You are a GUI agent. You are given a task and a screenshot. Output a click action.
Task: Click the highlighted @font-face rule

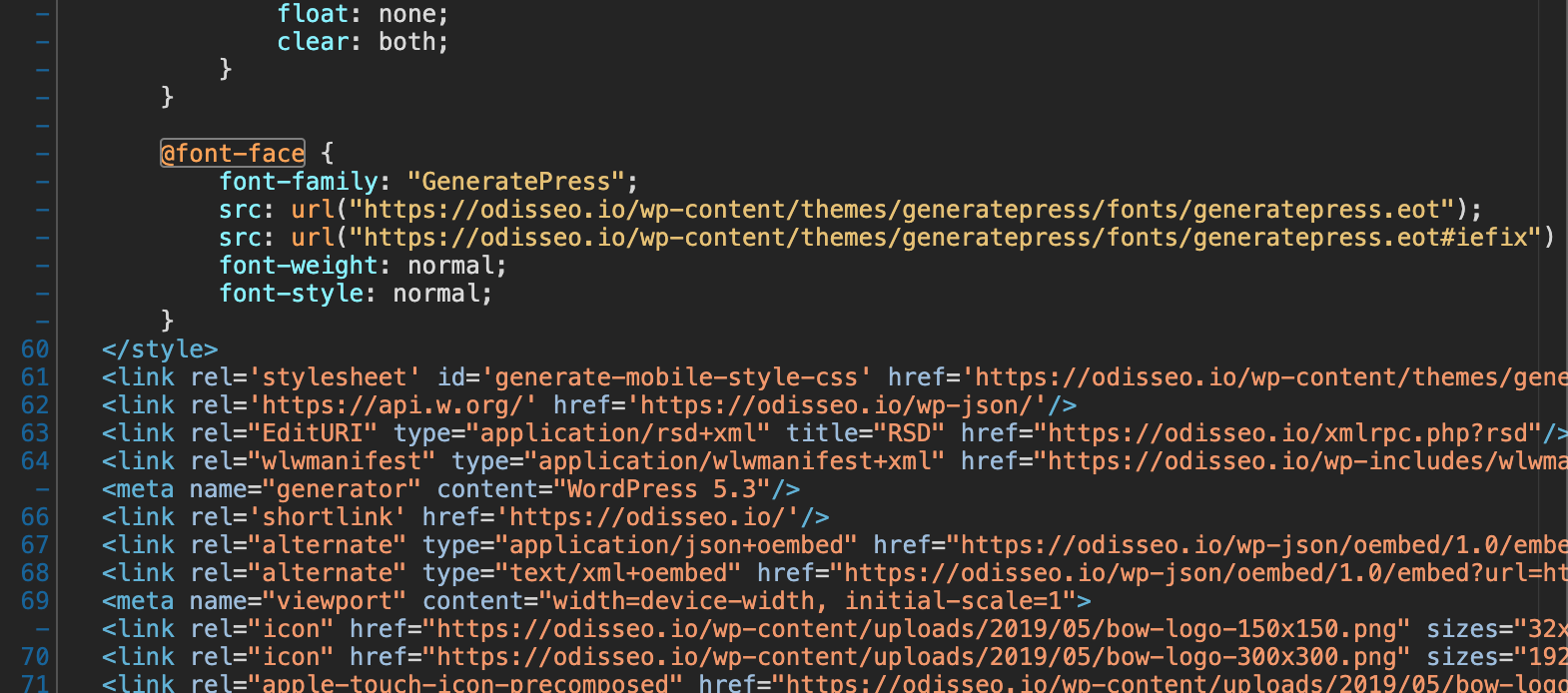point(233,153)
